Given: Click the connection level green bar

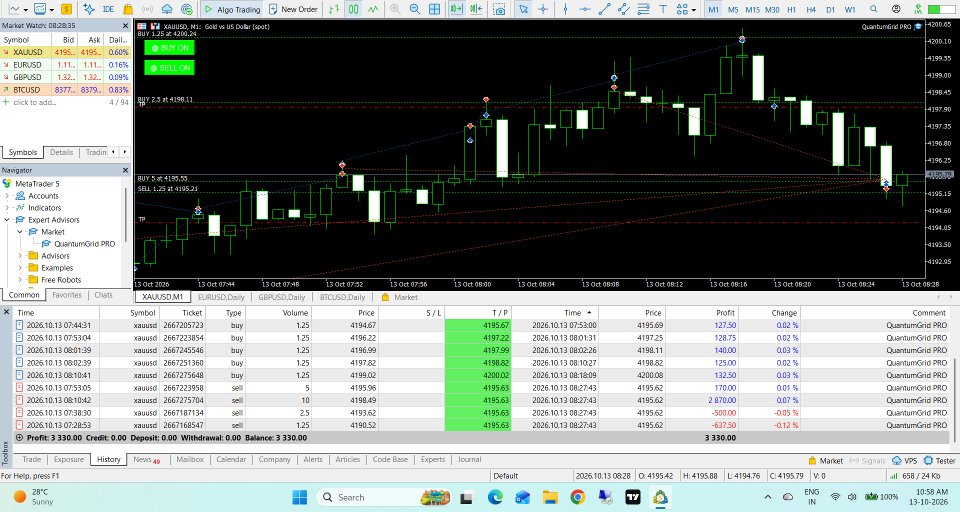Looking at the screenshot, I should [x=941, y=9].
